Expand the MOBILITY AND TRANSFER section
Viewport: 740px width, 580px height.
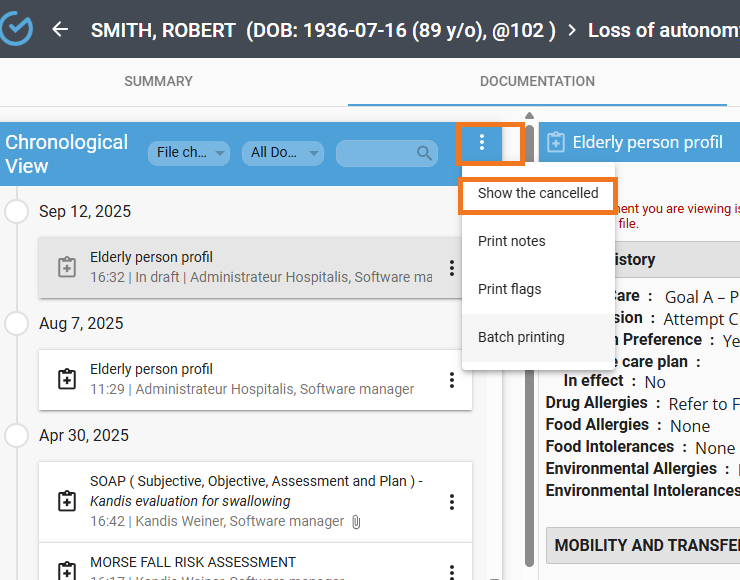(645, 545)
